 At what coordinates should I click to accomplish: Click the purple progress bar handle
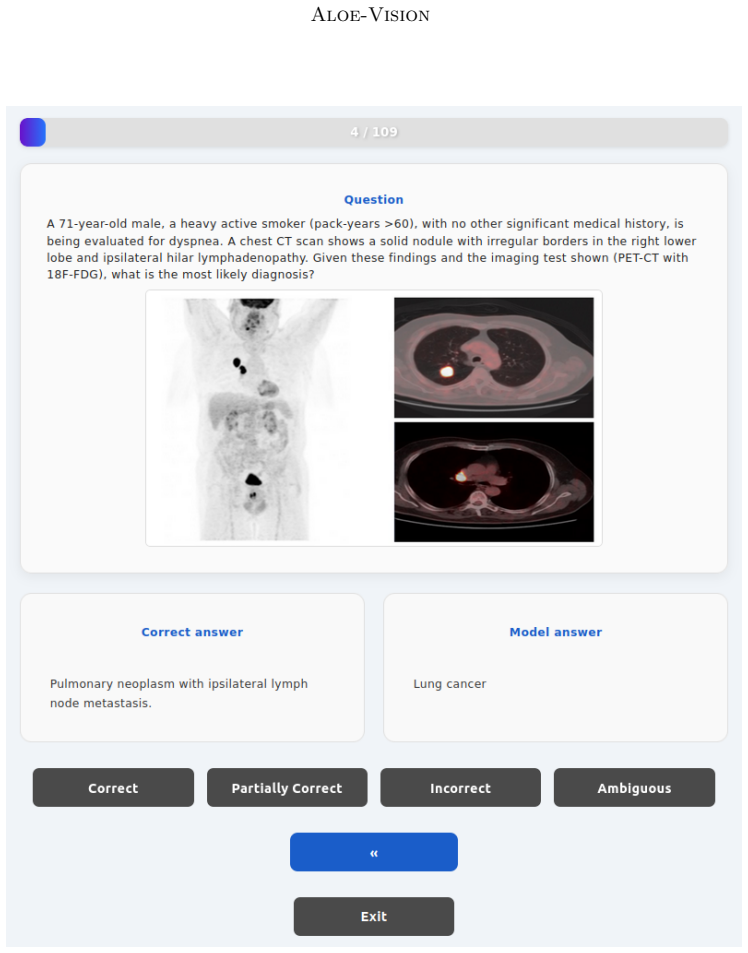(33, 132)
